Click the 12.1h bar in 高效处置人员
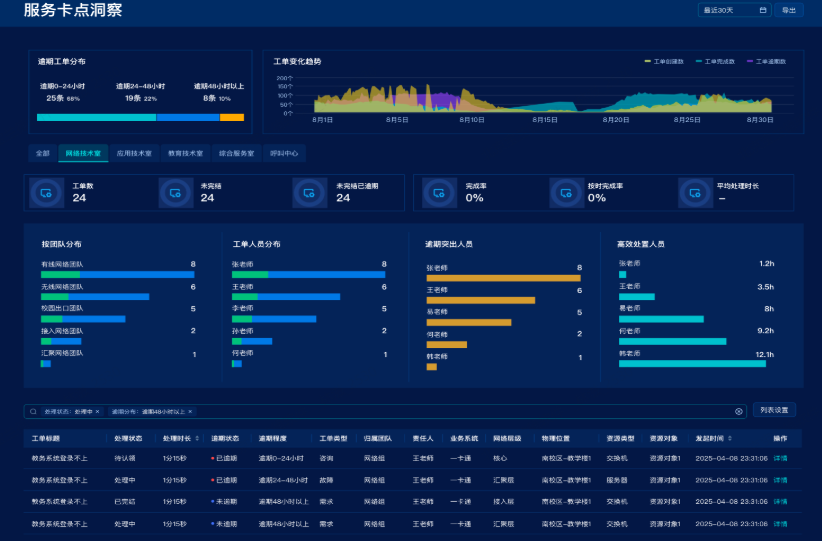Viewport: 822px width, 541px height. click(x=693, y=364)
